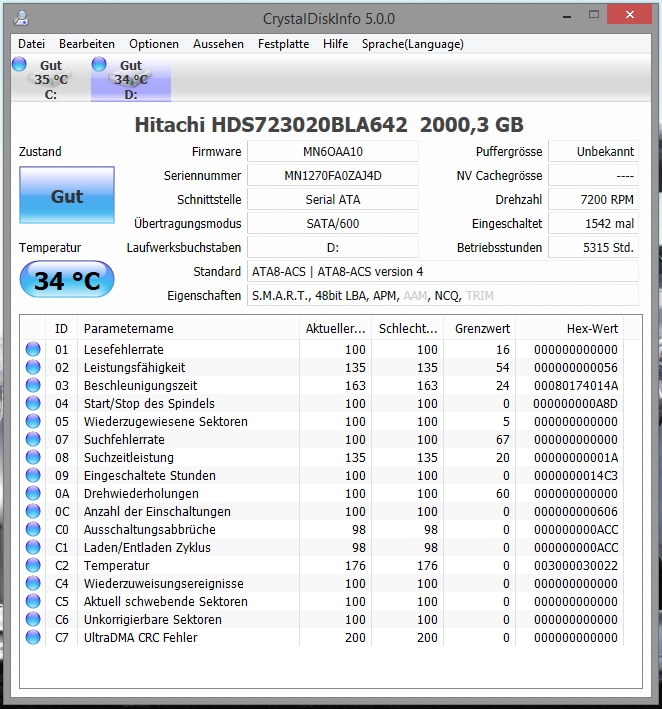The width and height of the screenshot is (662, 709).
Task: Click the Drehzahl field 7200 RPM
Action: (593, 199)
